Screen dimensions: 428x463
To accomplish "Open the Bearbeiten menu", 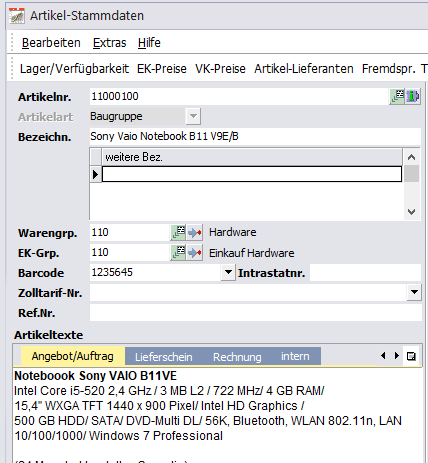I will pyautogui.click(x=51, y=43).
